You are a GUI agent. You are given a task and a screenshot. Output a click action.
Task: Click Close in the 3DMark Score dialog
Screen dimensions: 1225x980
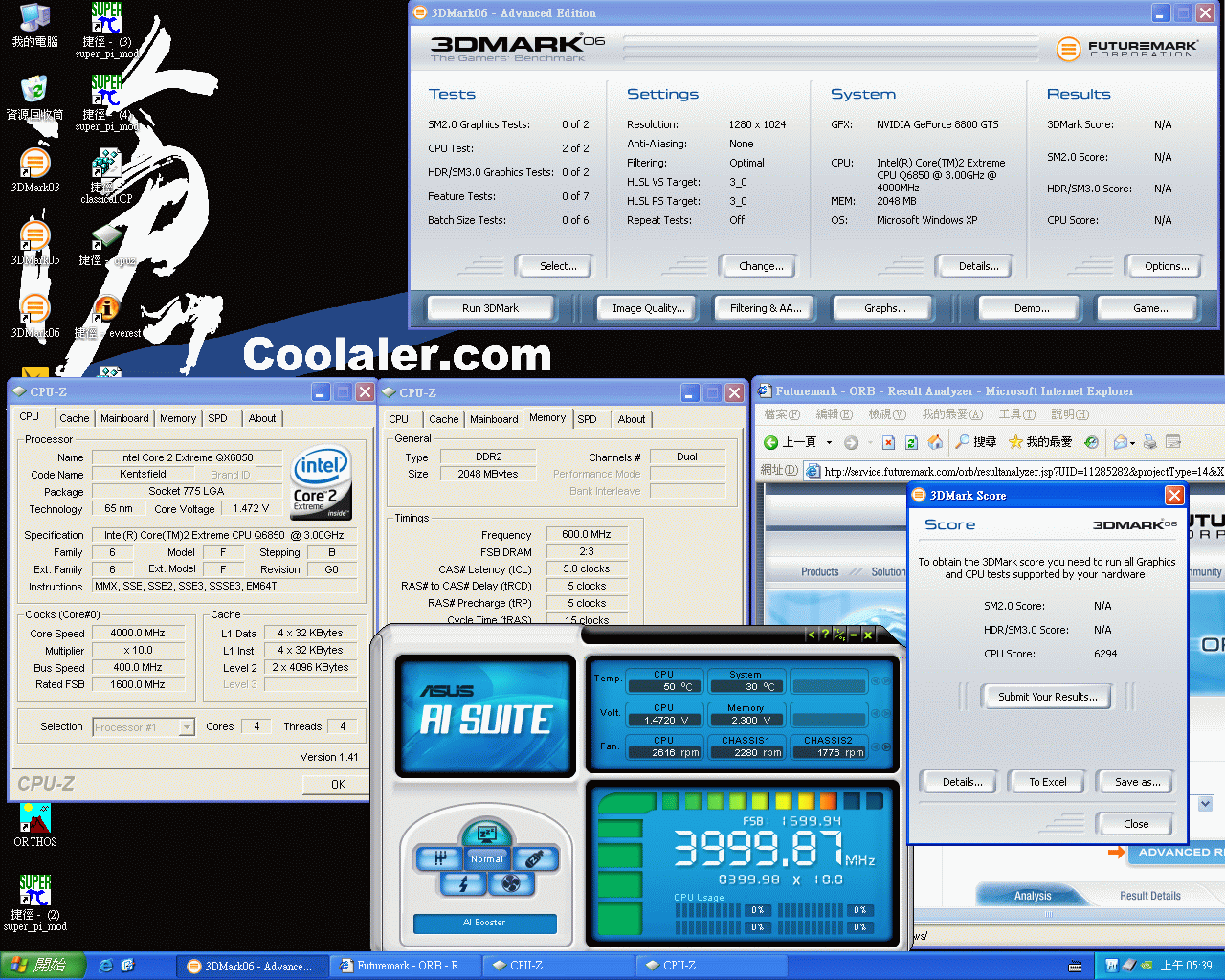tap(1136, 824)
